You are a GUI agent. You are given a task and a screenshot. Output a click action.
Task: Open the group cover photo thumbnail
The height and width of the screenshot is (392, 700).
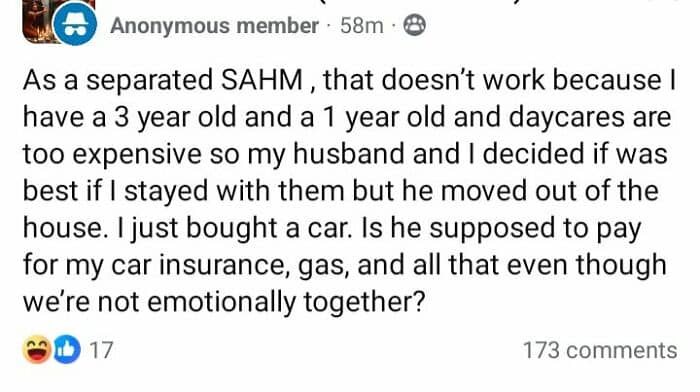tap(40, 20)
